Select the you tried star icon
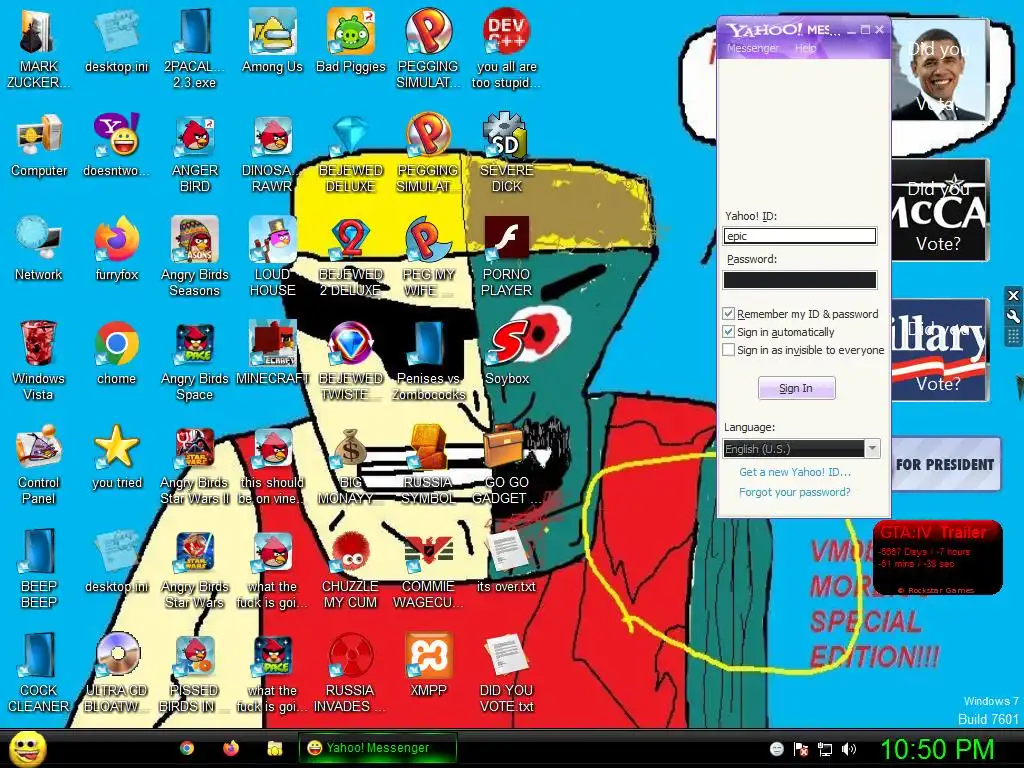 [117, 457]
